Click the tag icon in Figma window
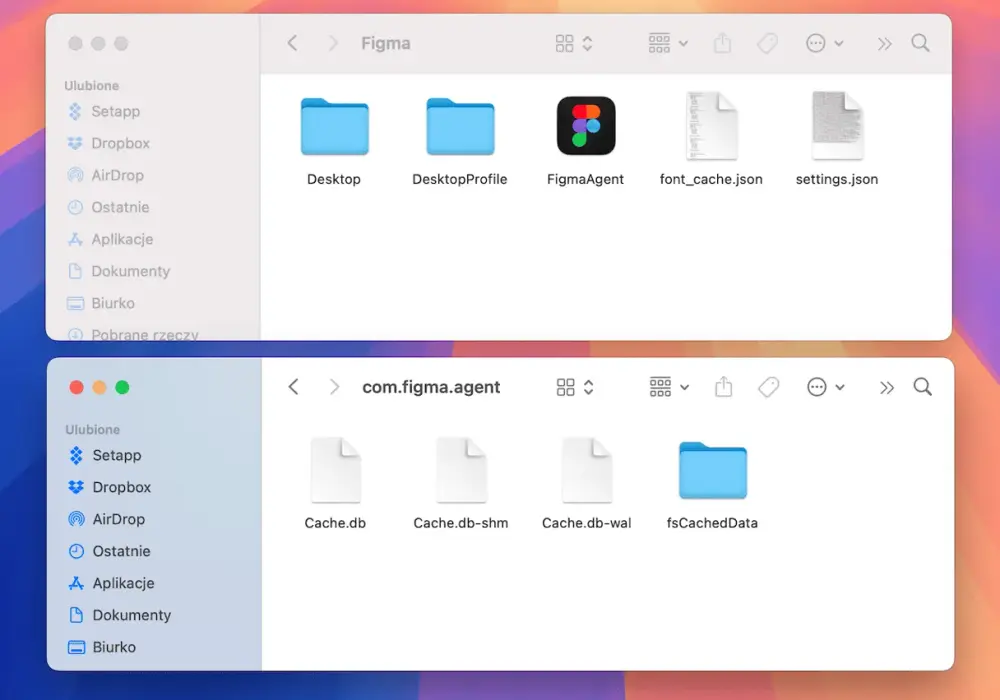 pyautogui.click(x=767, y=43)
